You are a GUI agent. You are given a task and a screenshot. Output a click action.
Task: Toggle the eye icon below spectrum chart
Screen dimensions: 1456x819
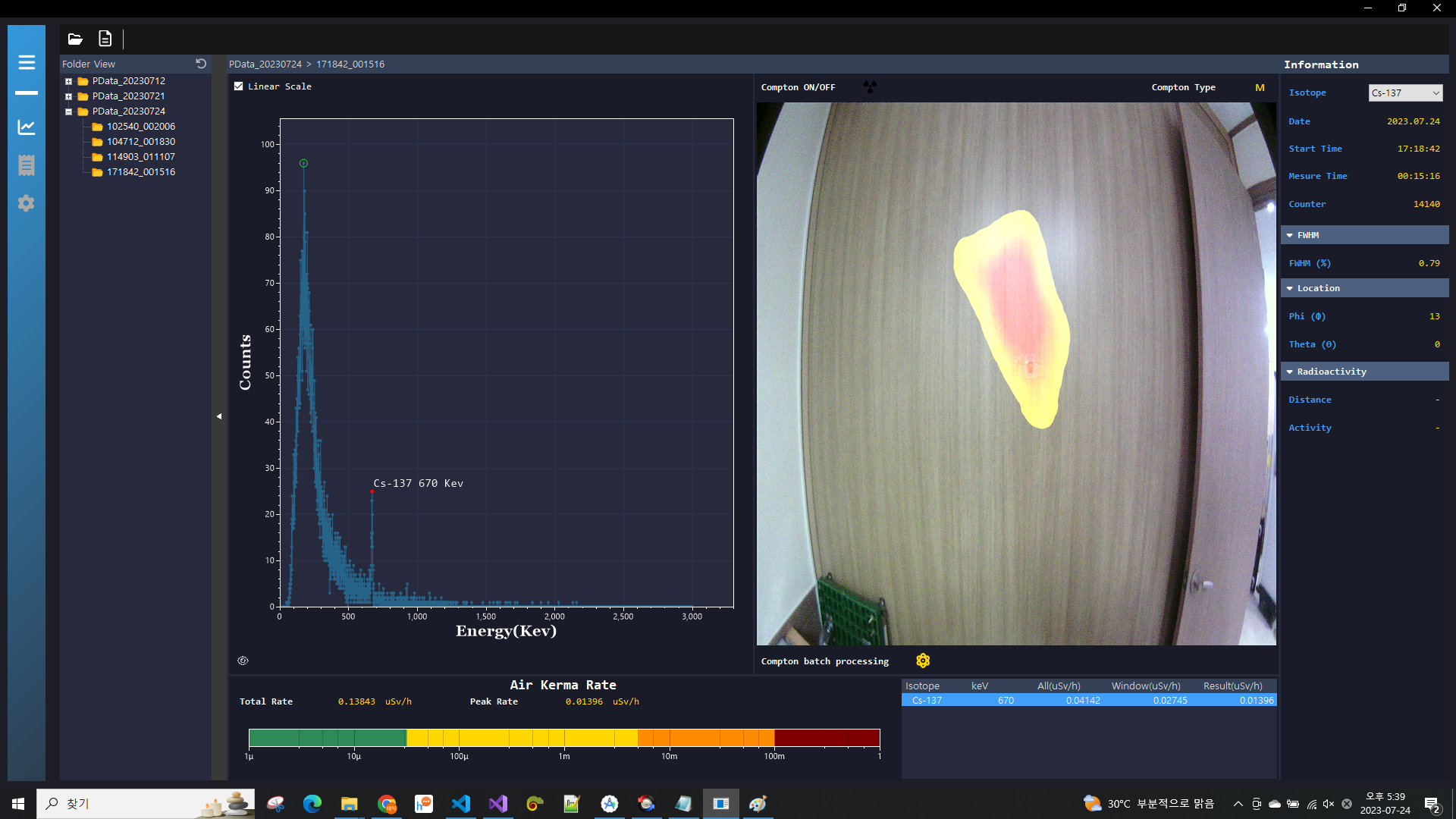click(x=243, y=661)
